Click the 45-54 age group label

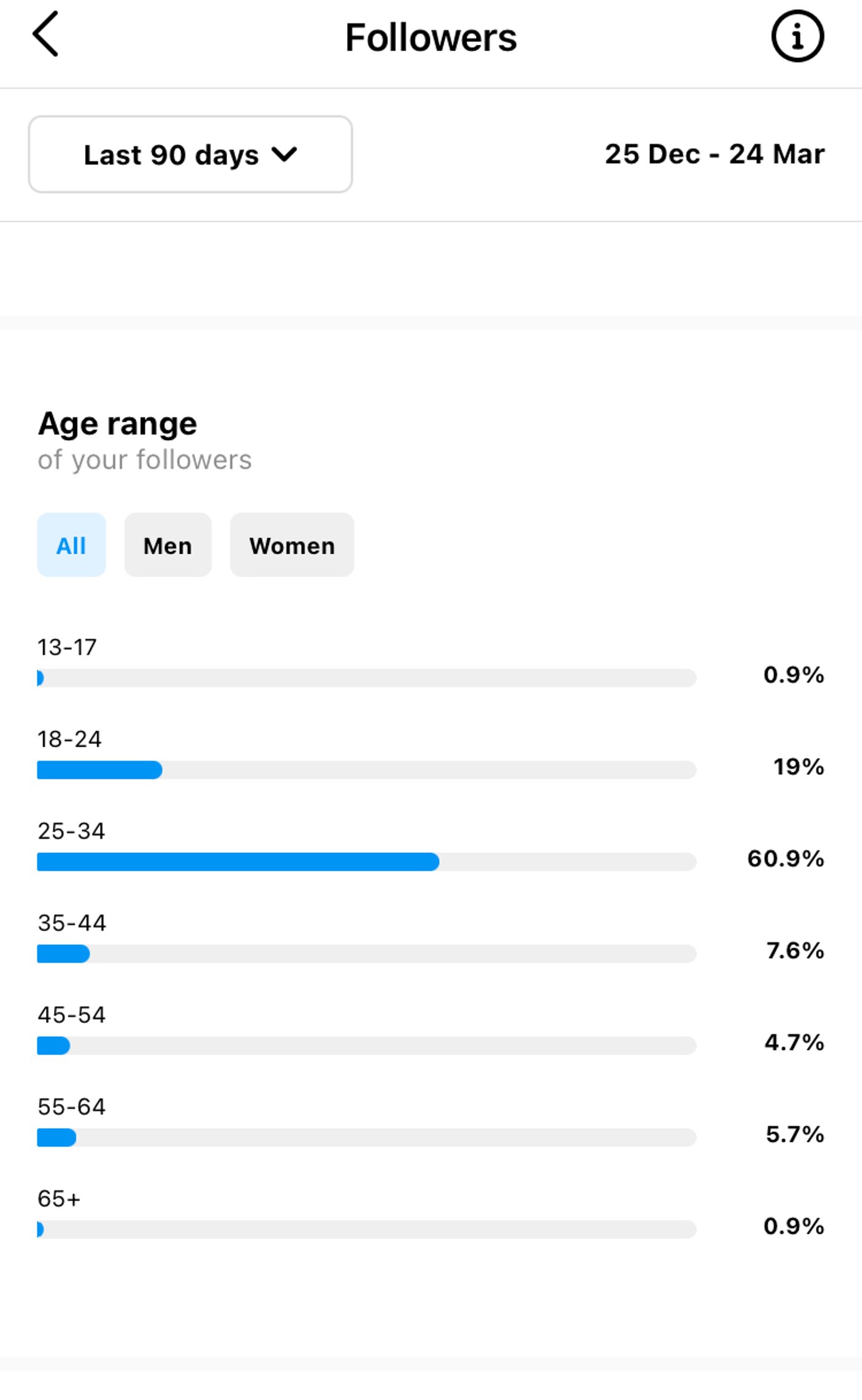[70, 1015]
